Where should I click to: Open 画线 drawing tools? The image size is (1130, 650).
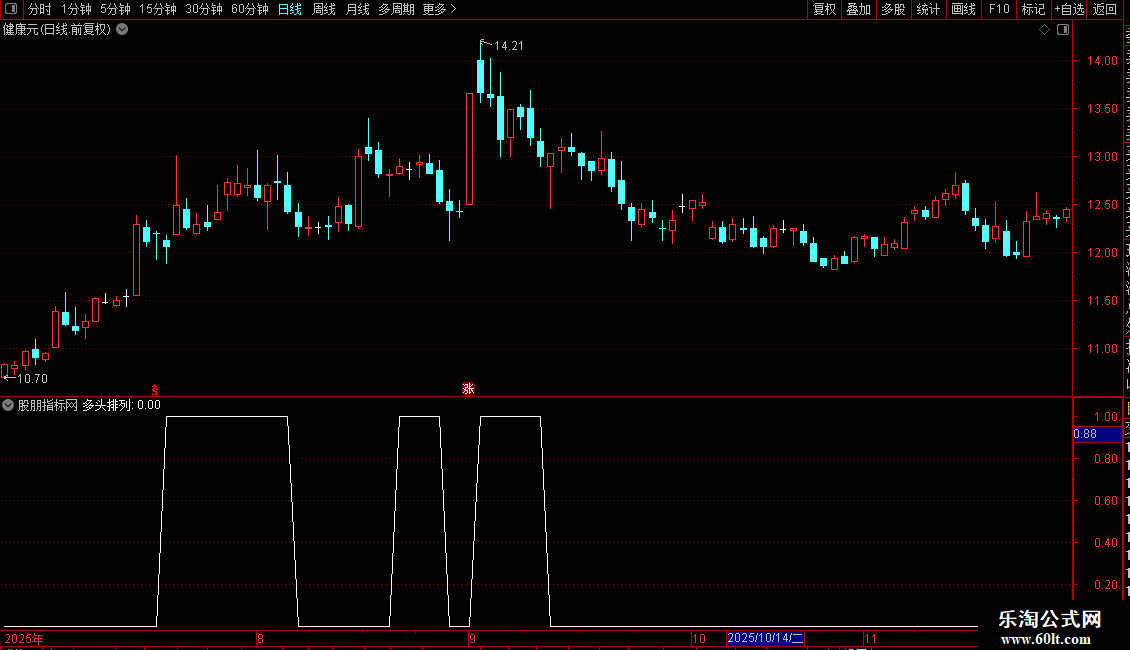pos(964,9)
